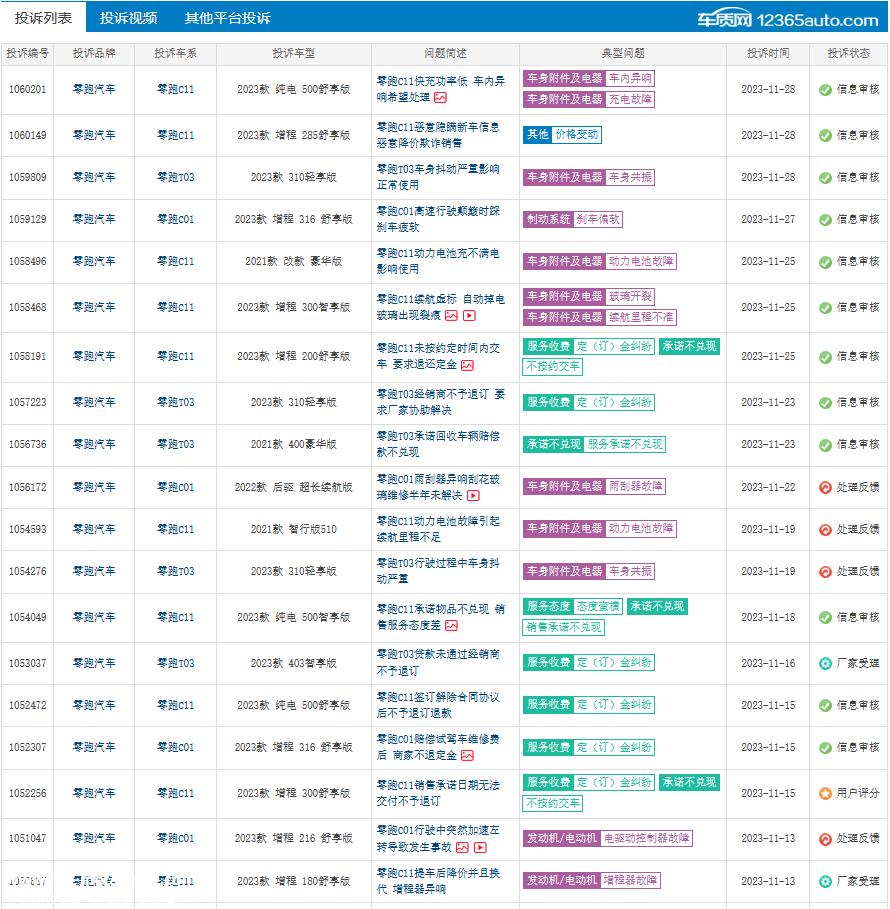Click the 零跑汽车 brand link in row 1060201
Viewport: 890px width, 909px height.
coord(94,89)
